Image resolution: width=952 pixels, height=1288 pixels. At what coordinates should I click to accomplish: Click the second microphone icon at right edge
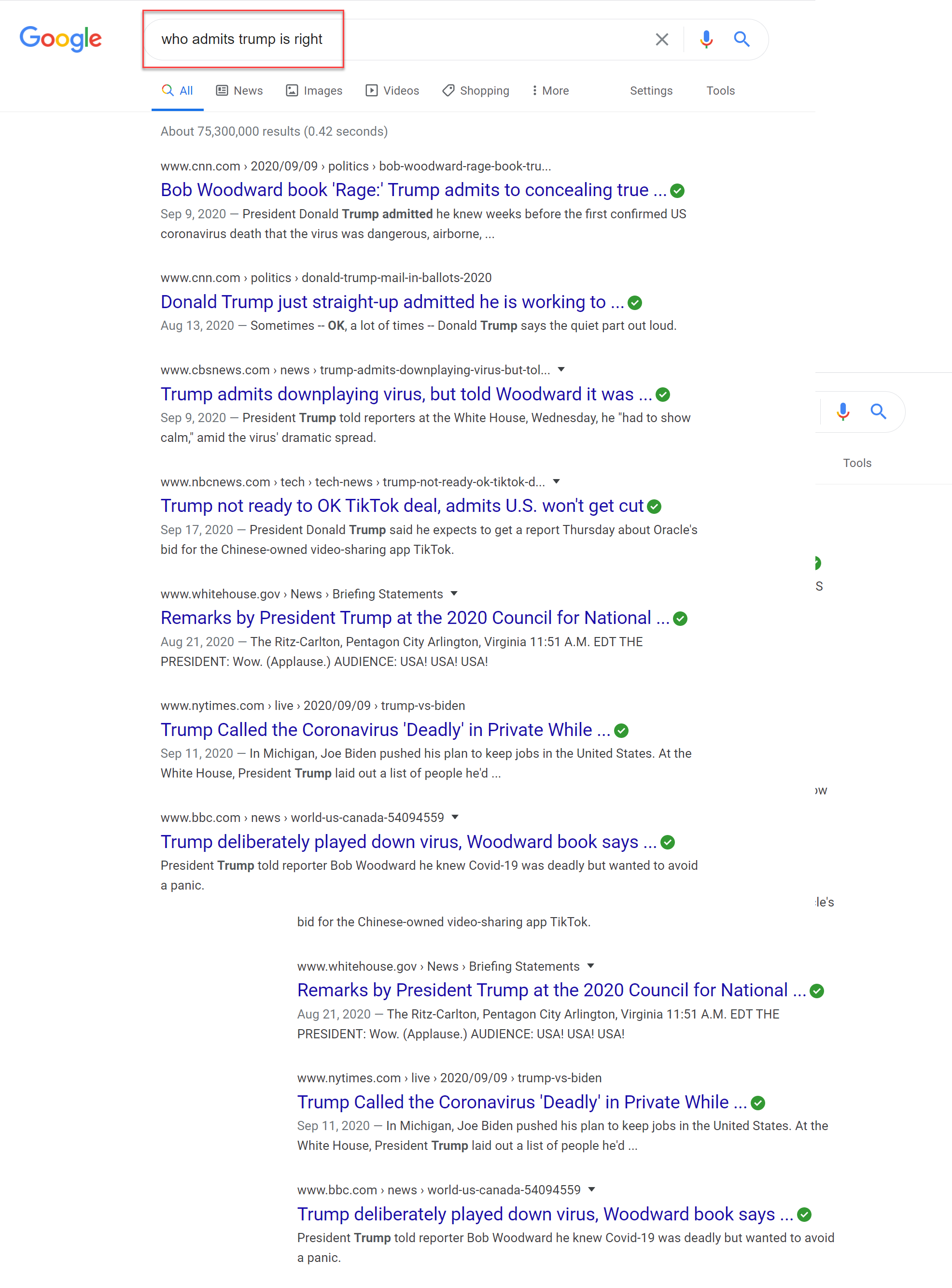842,411
